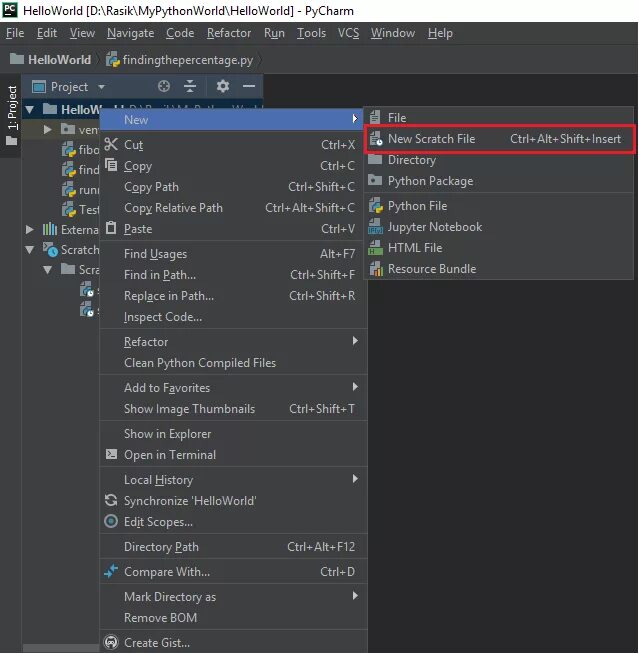Click the Edit Scopes circle icon
This screenshot has height=654, width=639.
[x=111, y=521]
